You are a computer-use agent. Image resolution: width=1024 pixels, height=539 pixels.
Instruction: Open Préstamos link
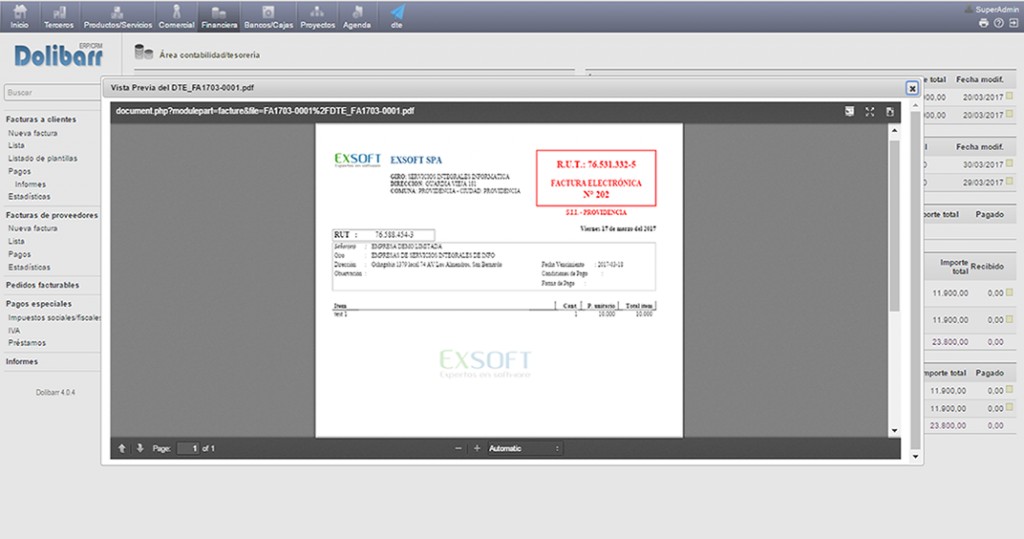[27, 343]
